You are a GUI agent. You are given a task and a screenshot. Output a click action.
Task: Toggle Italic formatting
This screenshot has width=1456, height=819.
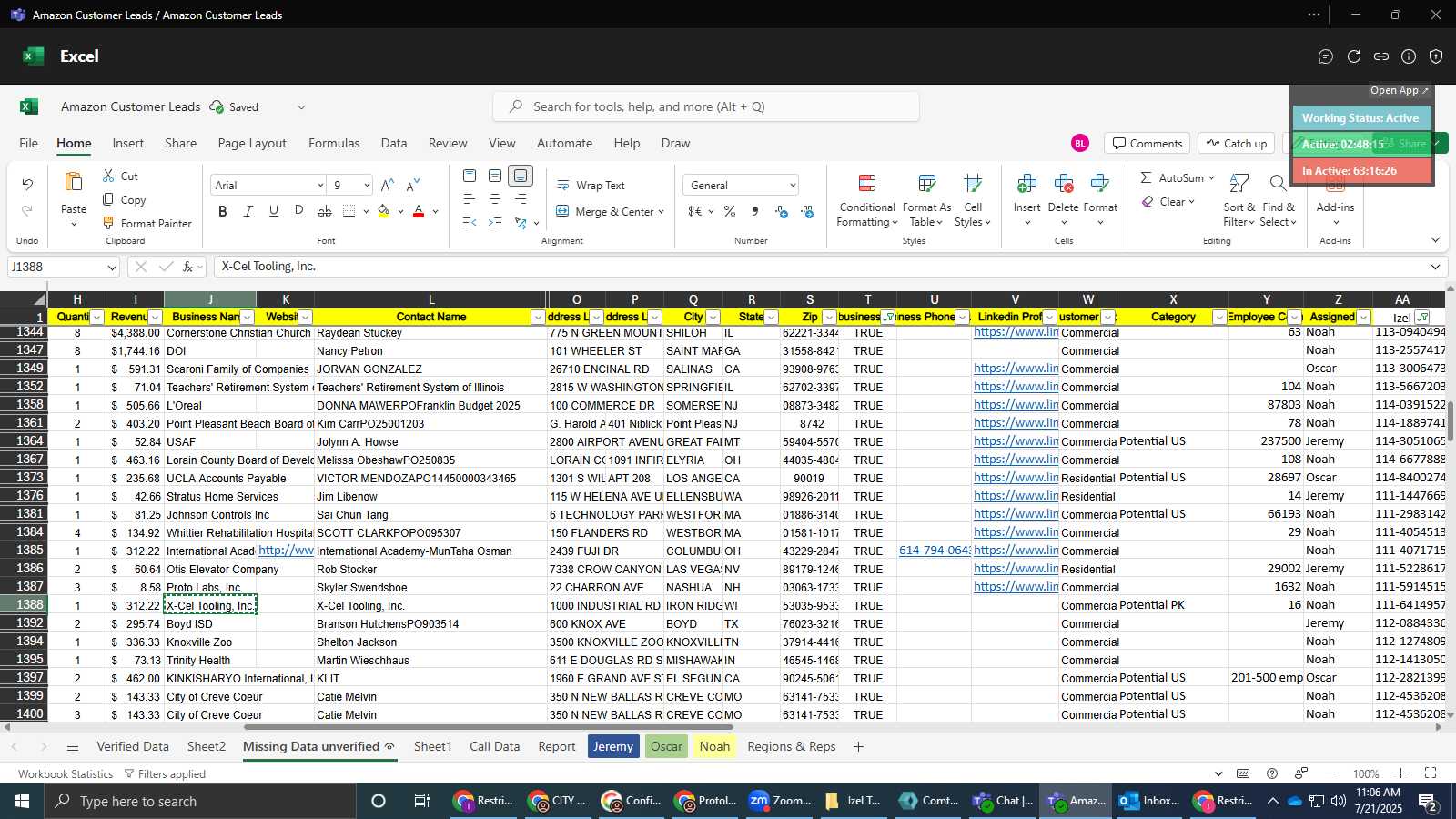tap(248, 211)
